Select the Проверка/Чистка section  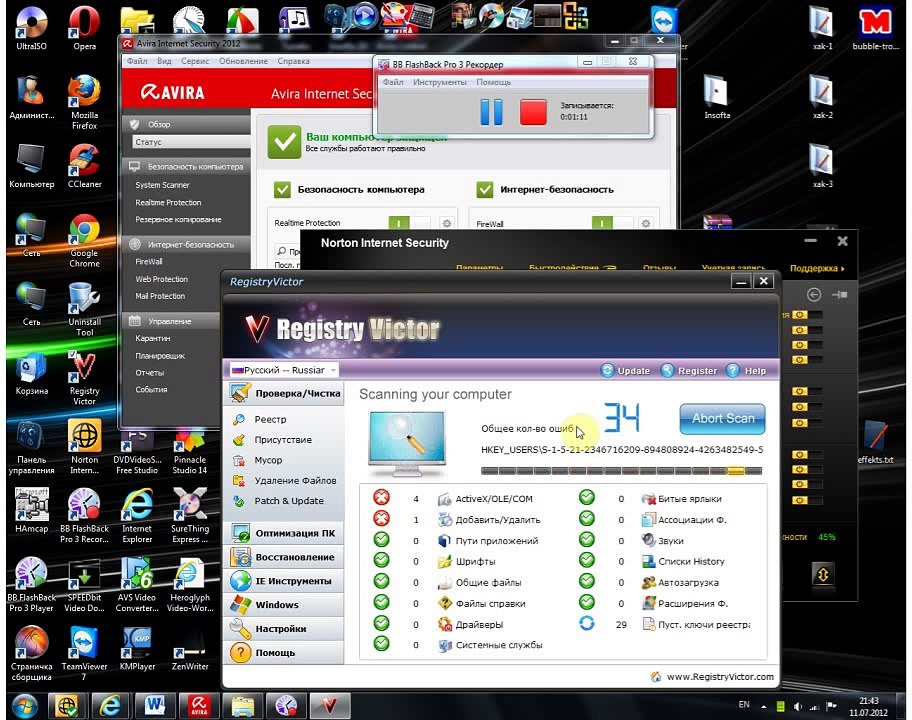285,394
